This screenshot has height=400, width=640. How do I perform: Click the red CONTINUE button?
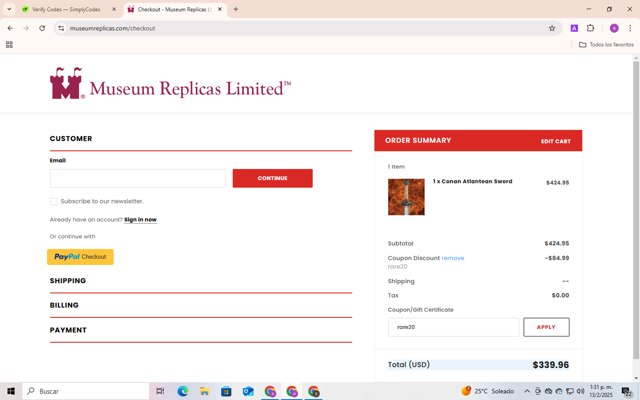[273, 178]
